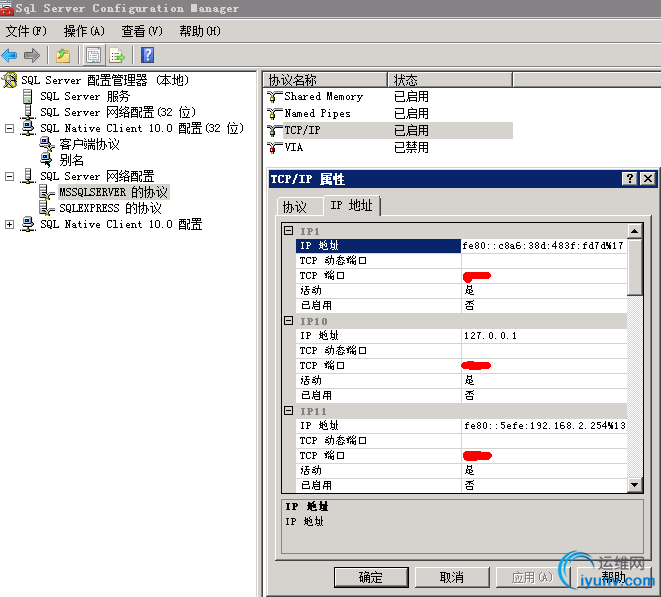Click the 确定 button
The height and width of the screenshot is (597, 661).
coord(371,577)
